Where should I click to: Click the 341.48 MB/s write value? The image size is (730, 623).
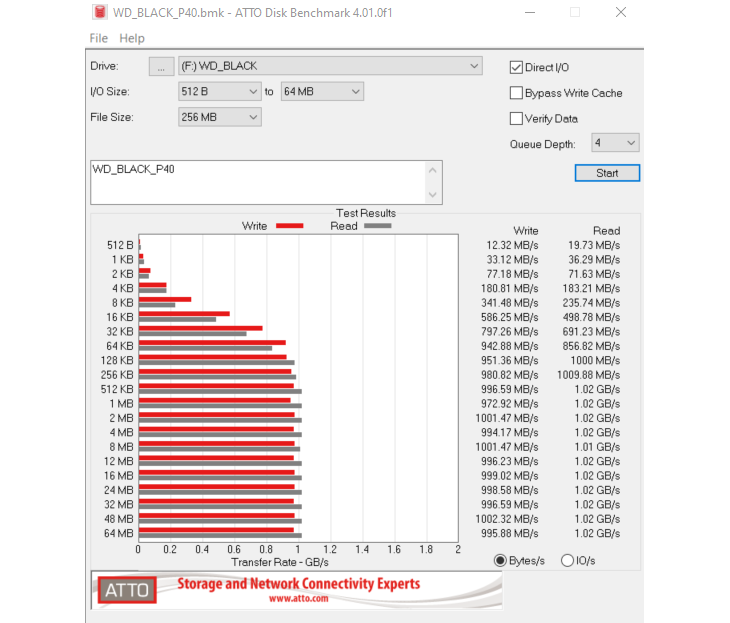click(510, 303)
